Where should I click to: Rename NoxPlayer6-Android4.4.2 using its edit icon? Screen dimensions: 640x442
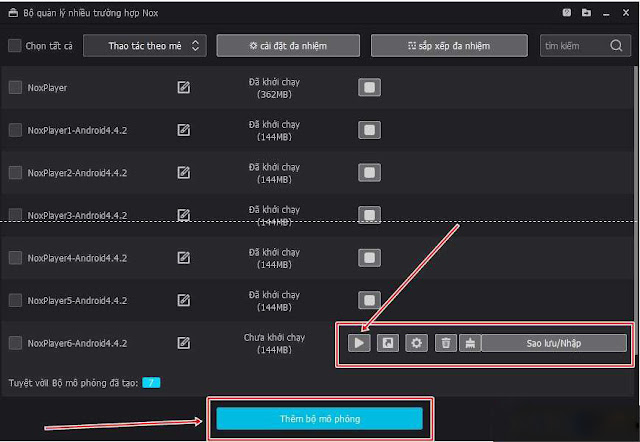(184, 343)
